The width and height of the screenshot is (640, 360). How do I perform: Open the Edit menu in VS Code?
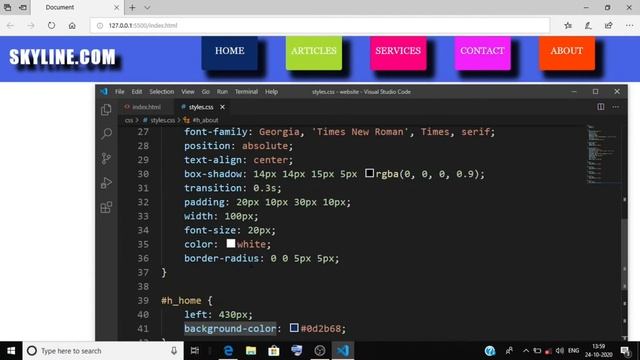click(137, 92)
